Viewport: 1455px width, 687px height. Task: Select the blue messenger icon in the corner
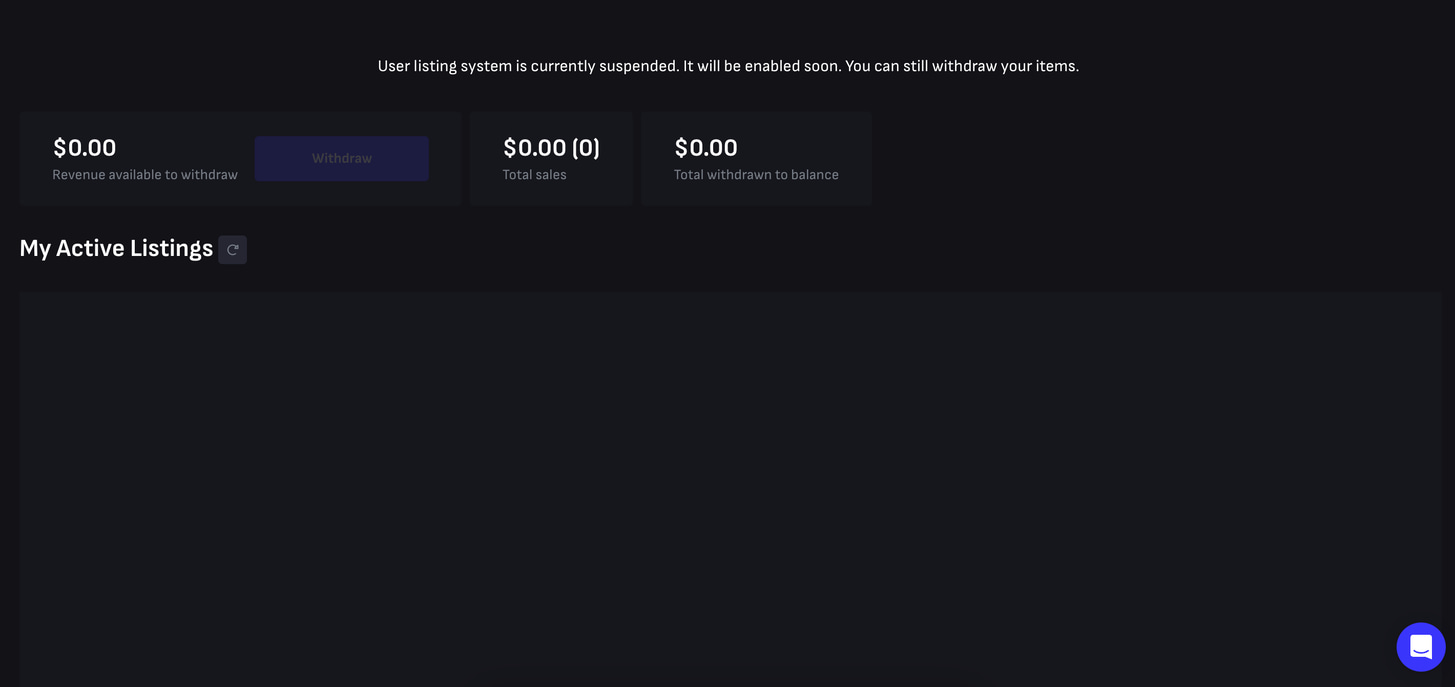[x=1420, y=646]
